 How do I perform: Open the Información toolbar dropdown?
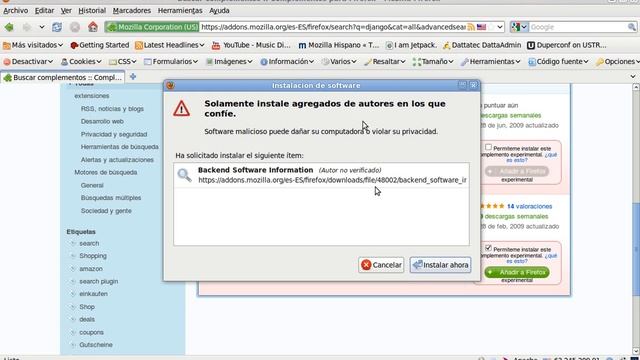point(287,62)
